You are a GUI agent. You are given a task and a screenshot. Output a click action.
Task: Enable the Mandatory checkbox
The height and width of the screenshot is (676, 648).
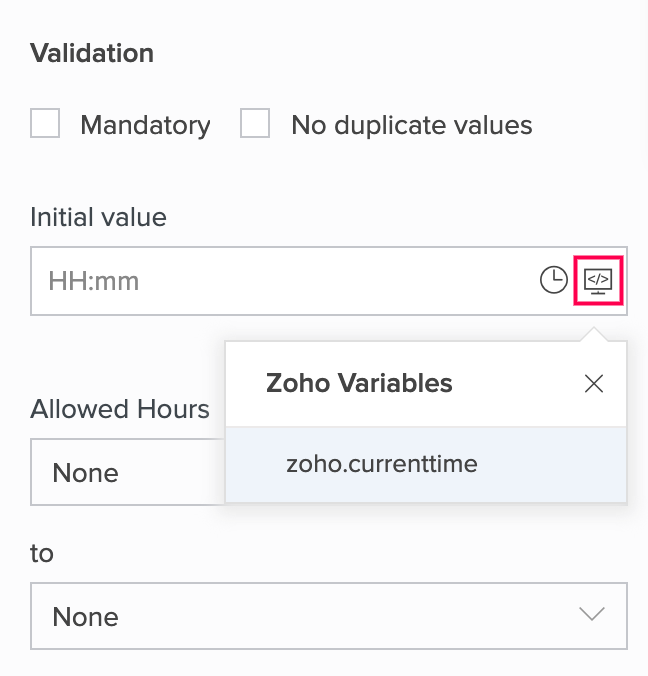point(45,124)
